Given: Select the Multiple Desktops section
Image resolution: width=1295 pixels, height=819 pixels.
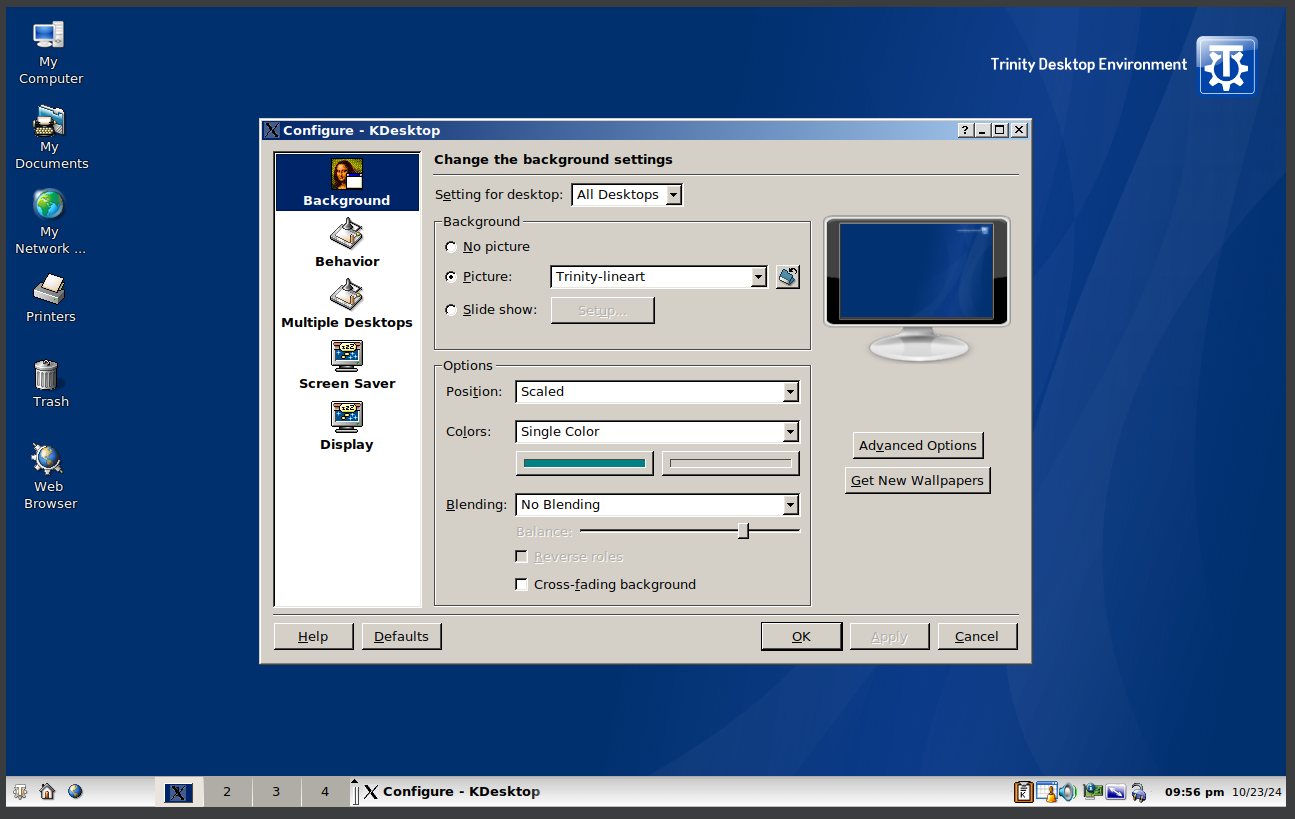Looking at the screenshot, I should [347, 305].
